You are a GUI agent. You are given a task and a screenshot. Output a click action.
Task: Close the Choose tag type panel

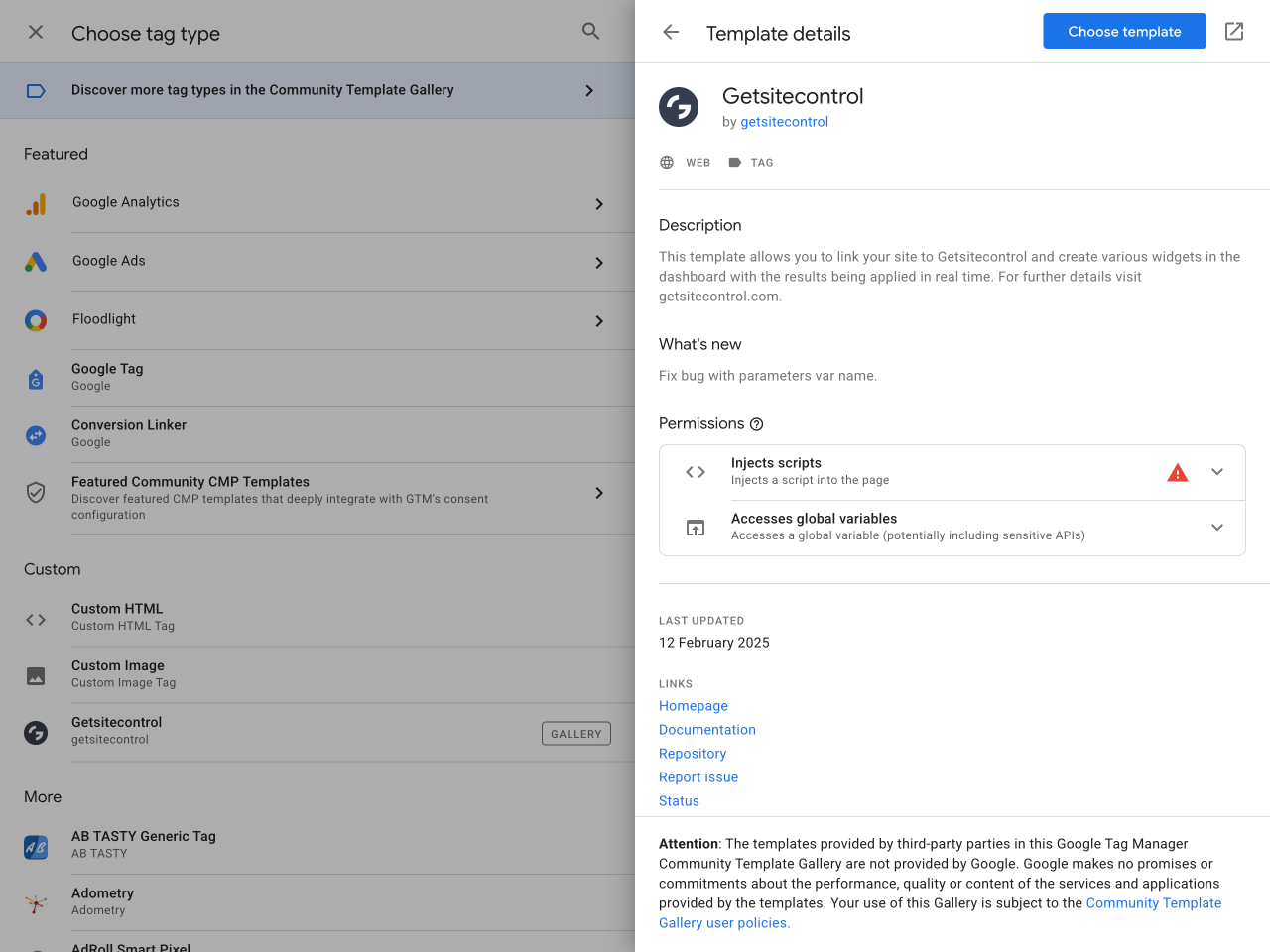coord(36,33)
